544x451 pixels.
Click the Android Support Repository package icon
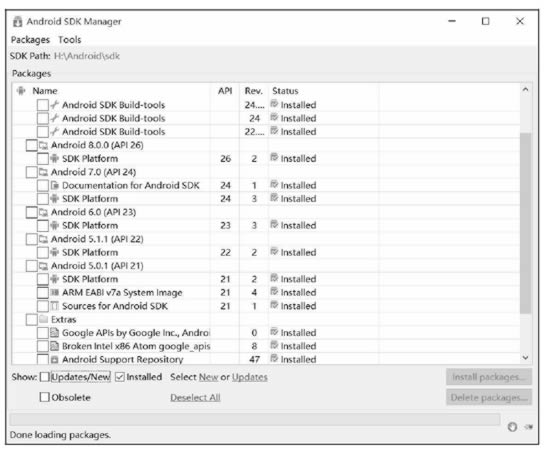[54, 359]
